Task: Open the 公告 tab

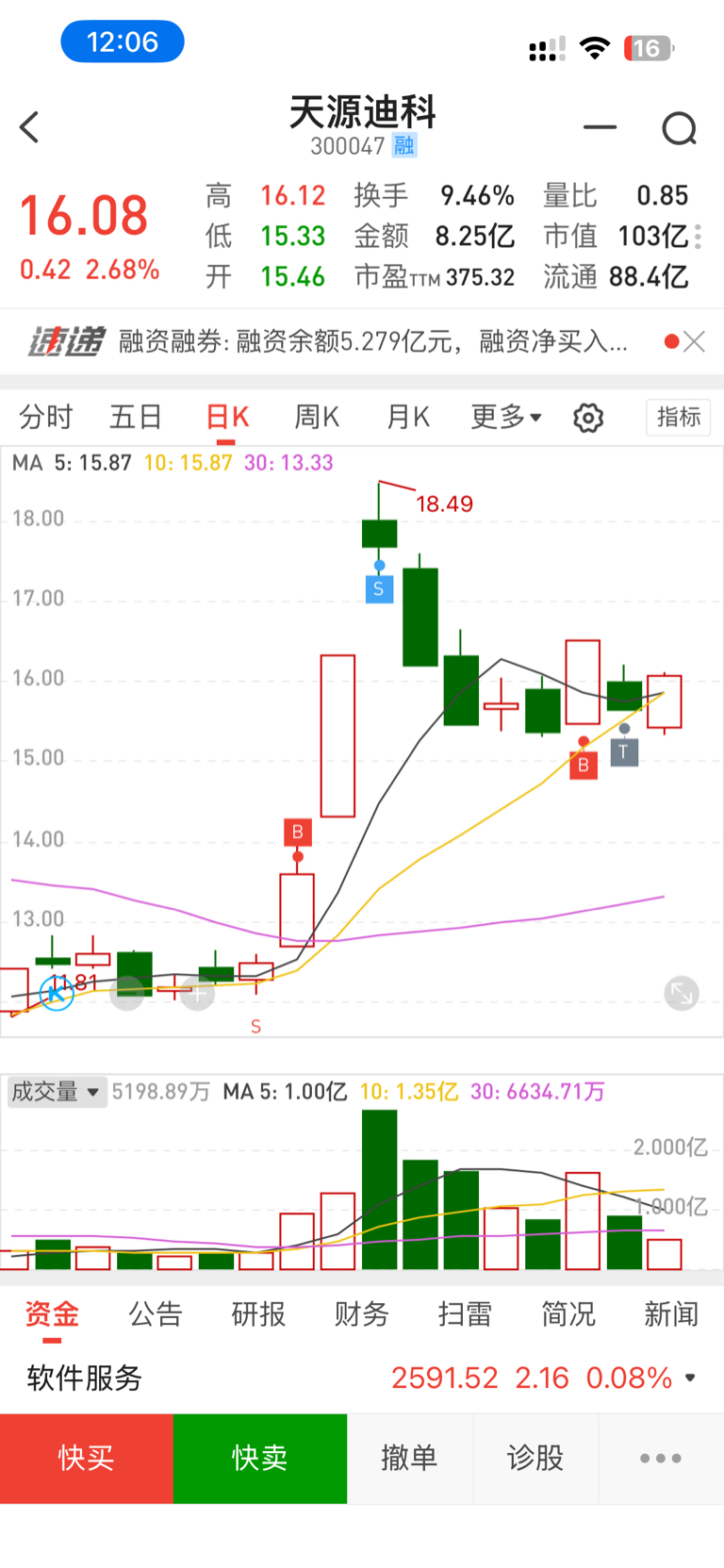Action: (x=155, y=1313)
